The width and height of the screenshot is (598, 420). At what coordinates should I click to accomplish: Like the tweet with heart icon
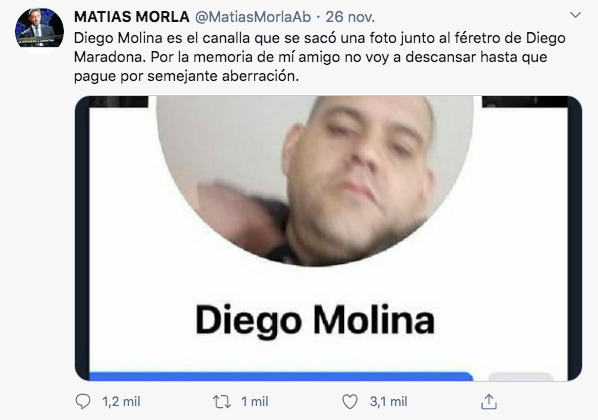point(350,402)
